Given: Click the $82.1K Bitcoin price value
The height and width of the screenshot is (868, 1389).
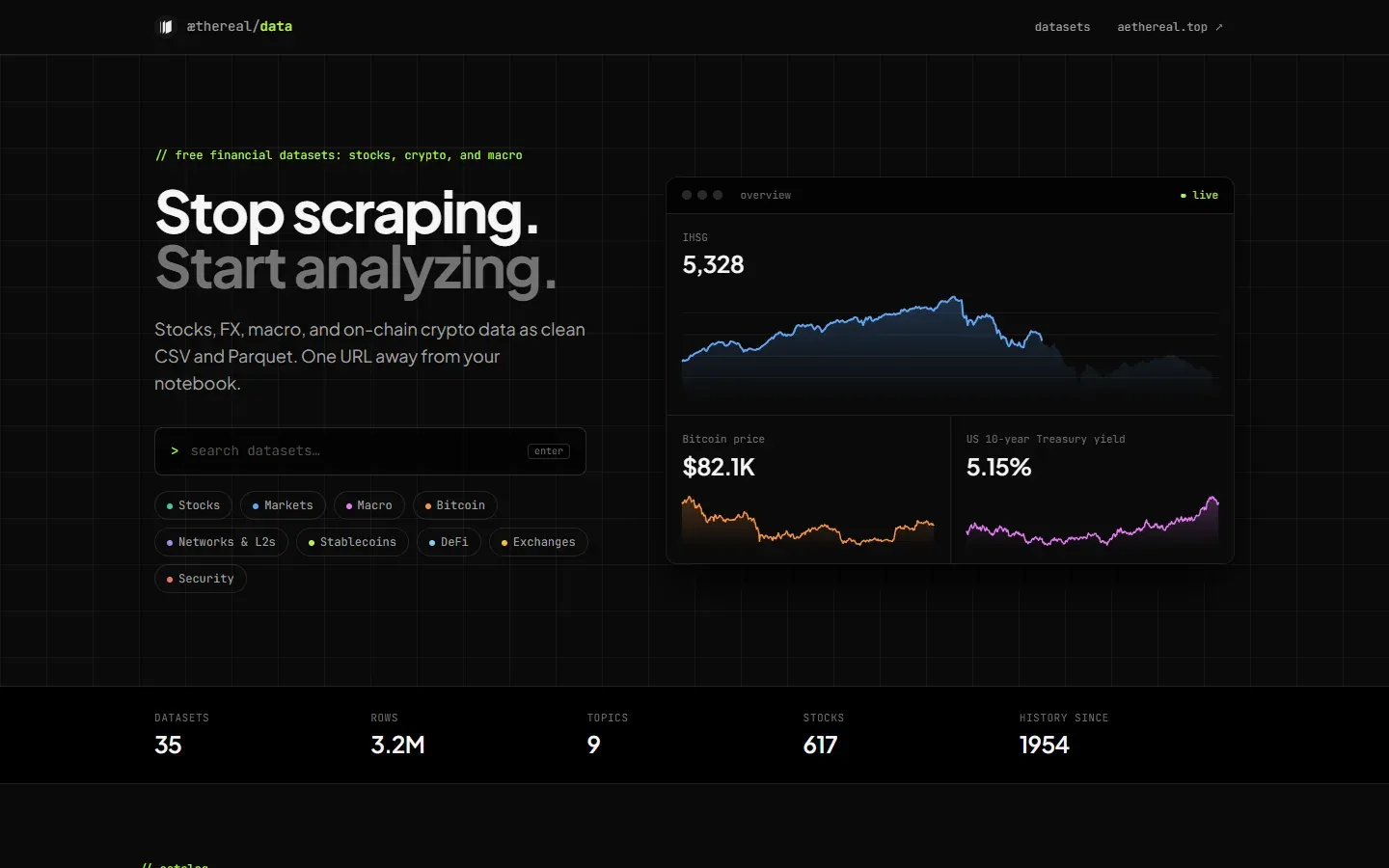Looking at the screenshot, I should 719,468.
